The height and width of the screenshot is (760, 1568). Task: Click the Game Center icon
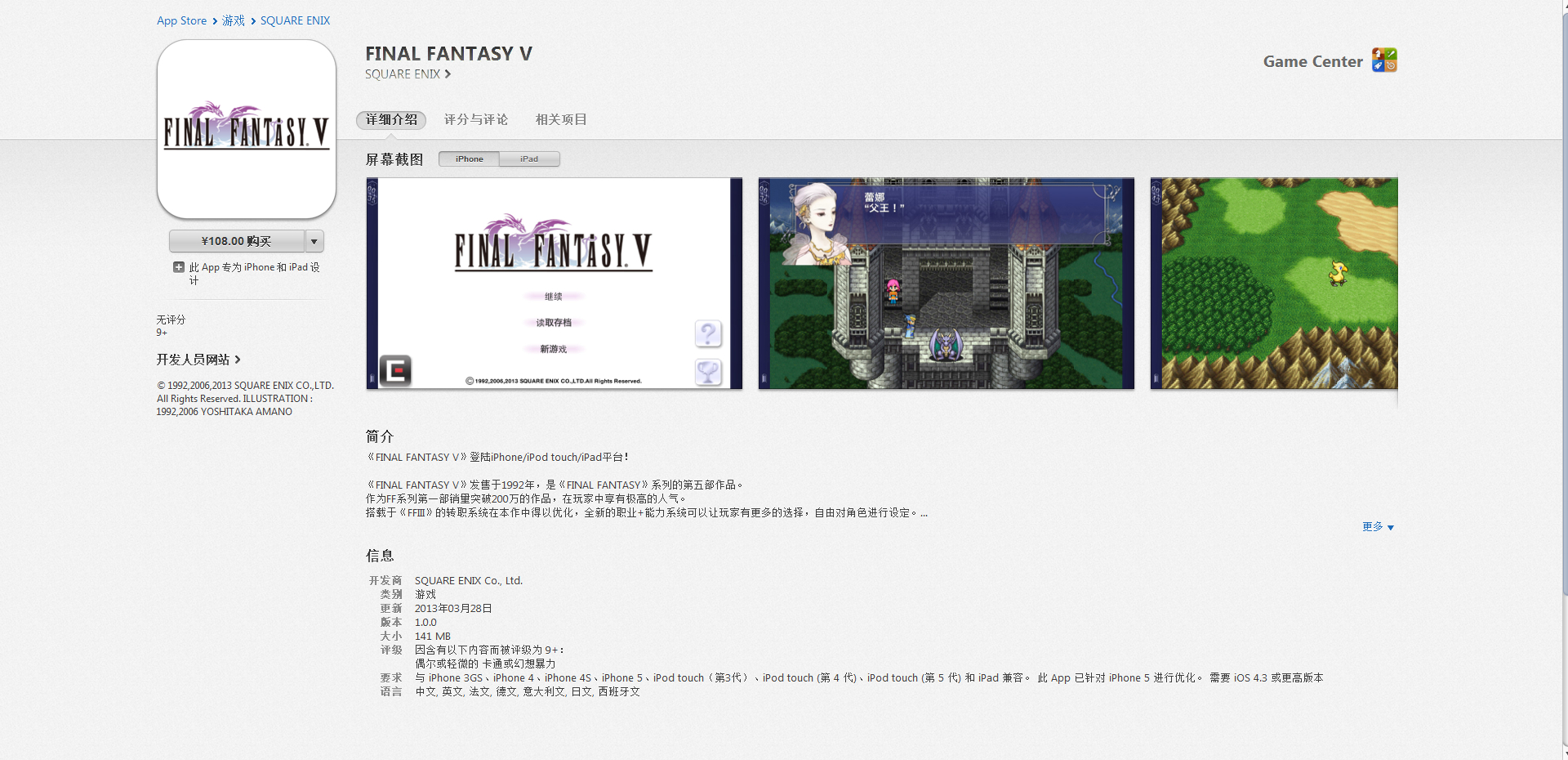(x=1384, y=60)
